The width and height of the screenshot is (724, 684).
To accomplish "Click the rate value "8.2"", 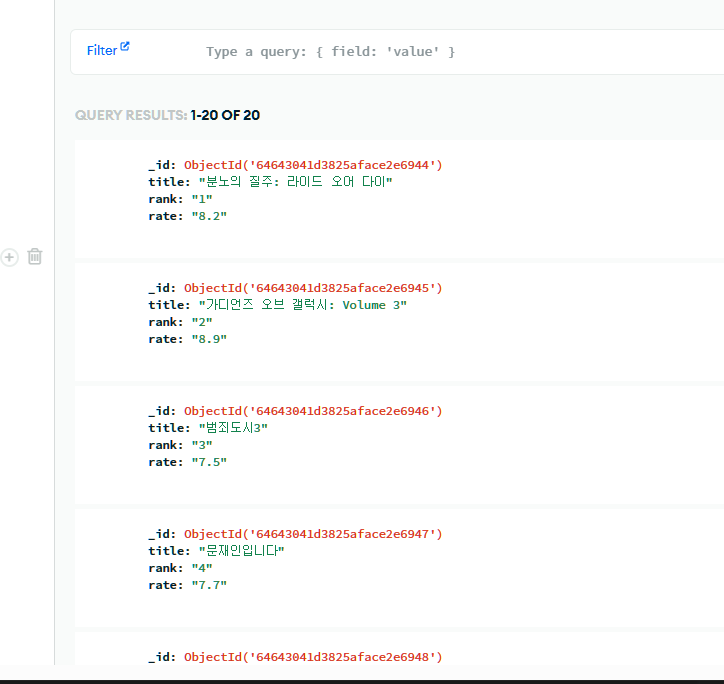I will [x=209, y=216].
